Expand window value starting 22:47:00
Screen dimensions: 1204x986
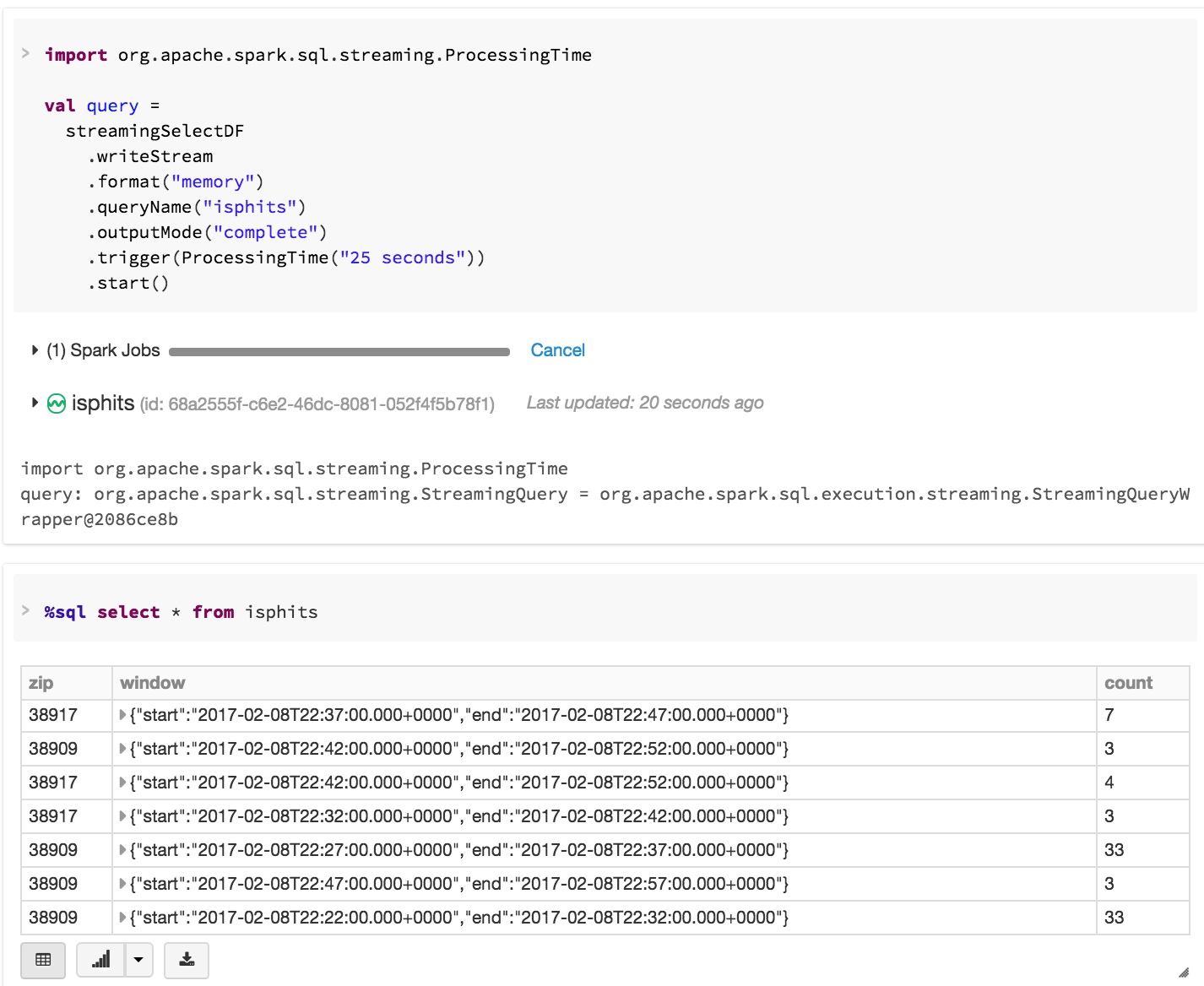[x=123, y=884]
